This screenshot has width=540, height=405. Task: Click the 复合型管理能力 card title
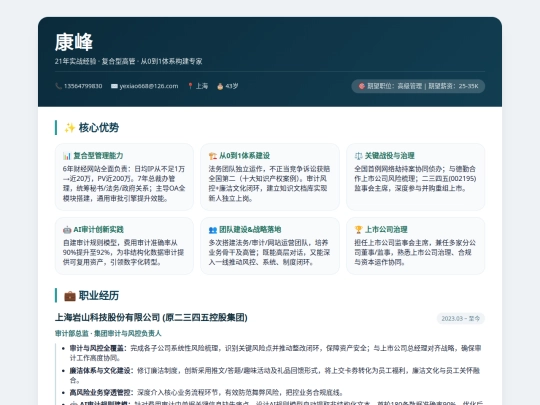(x=98, y=156)
